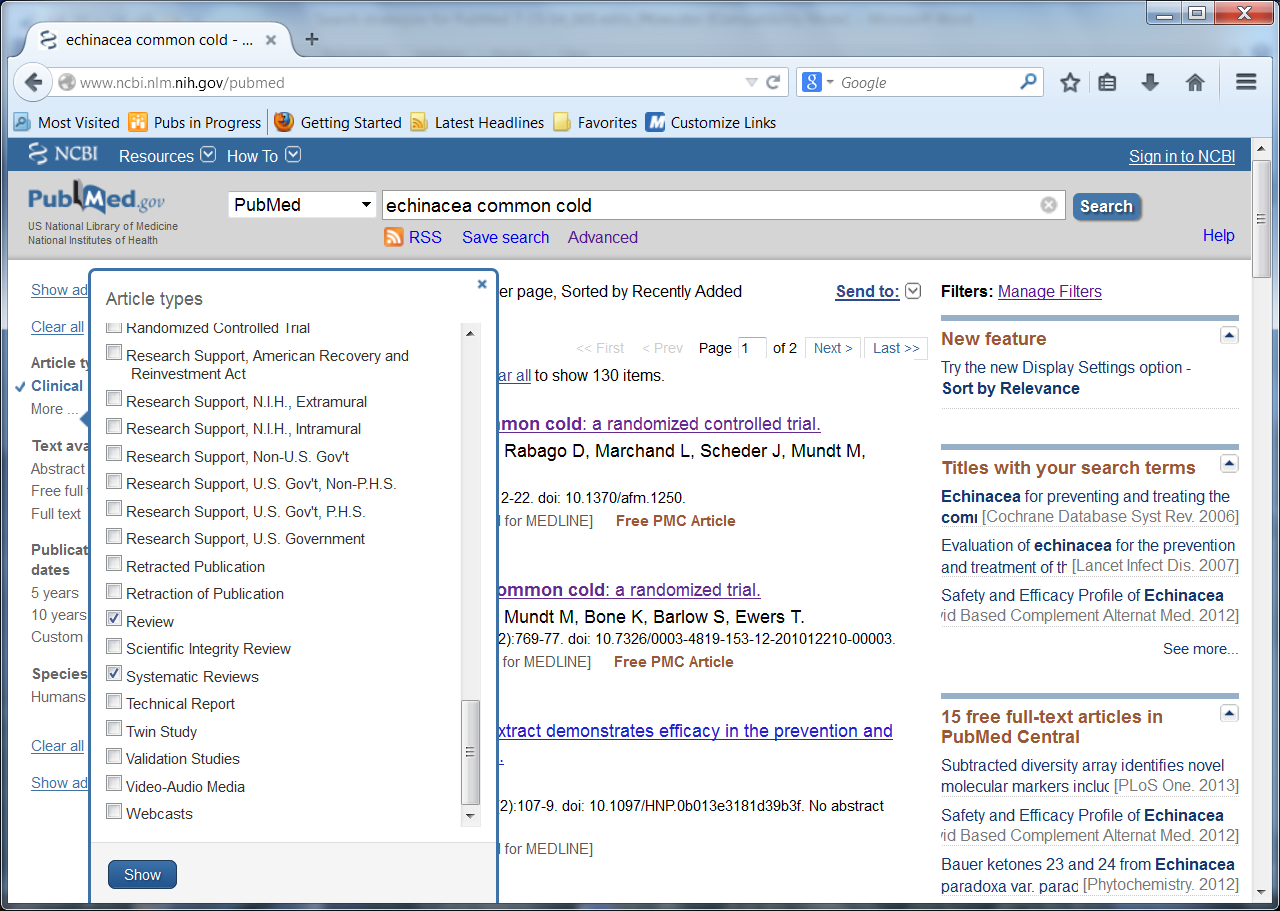Screen dimensions: 1280x911
Task: Click Article types list scroll-up arrow
Action: 470,333
